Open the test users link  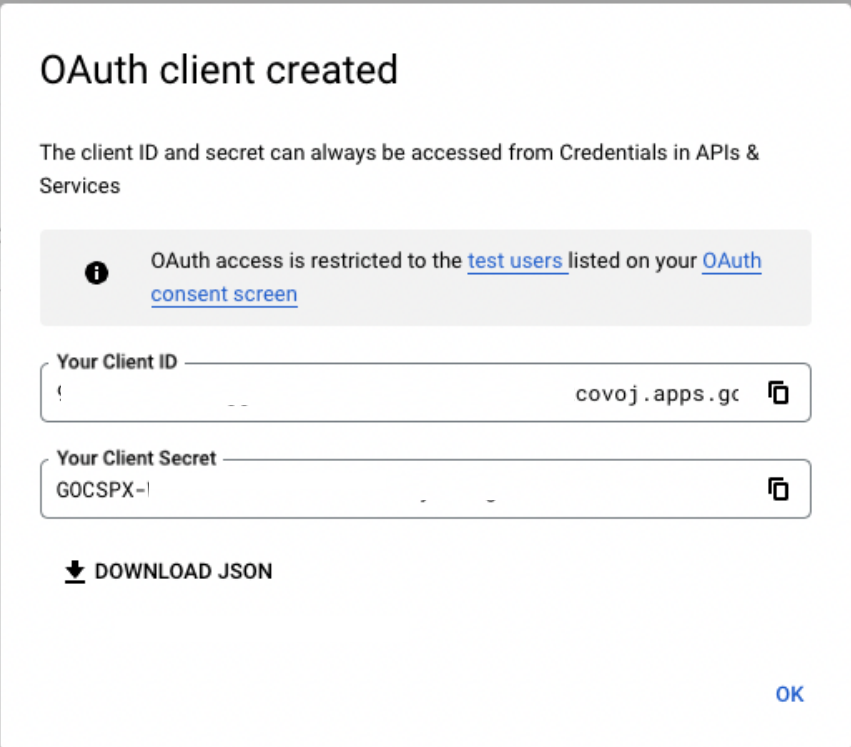point(515,261)
